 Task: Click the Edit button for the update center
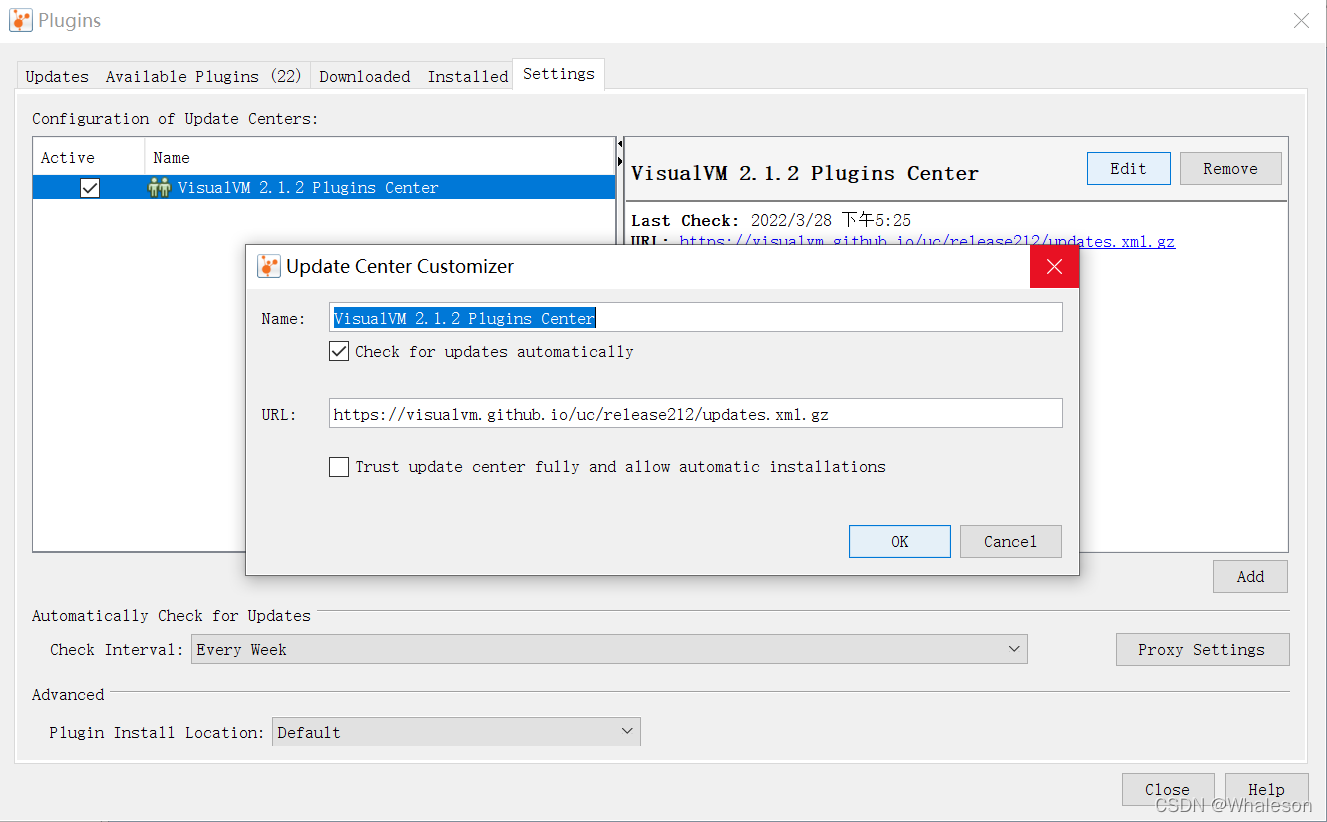[1129, 168]
